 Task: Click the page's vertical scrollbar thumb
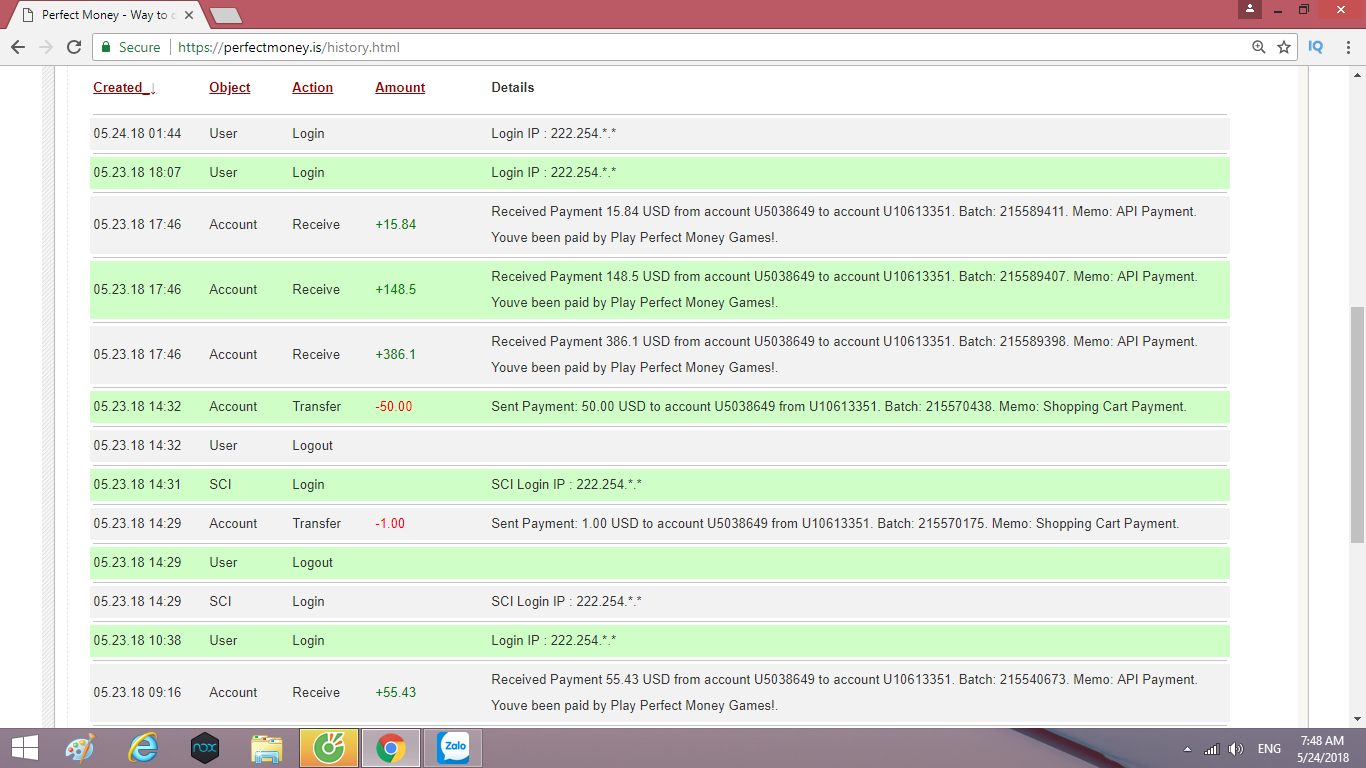point(1357,425)
